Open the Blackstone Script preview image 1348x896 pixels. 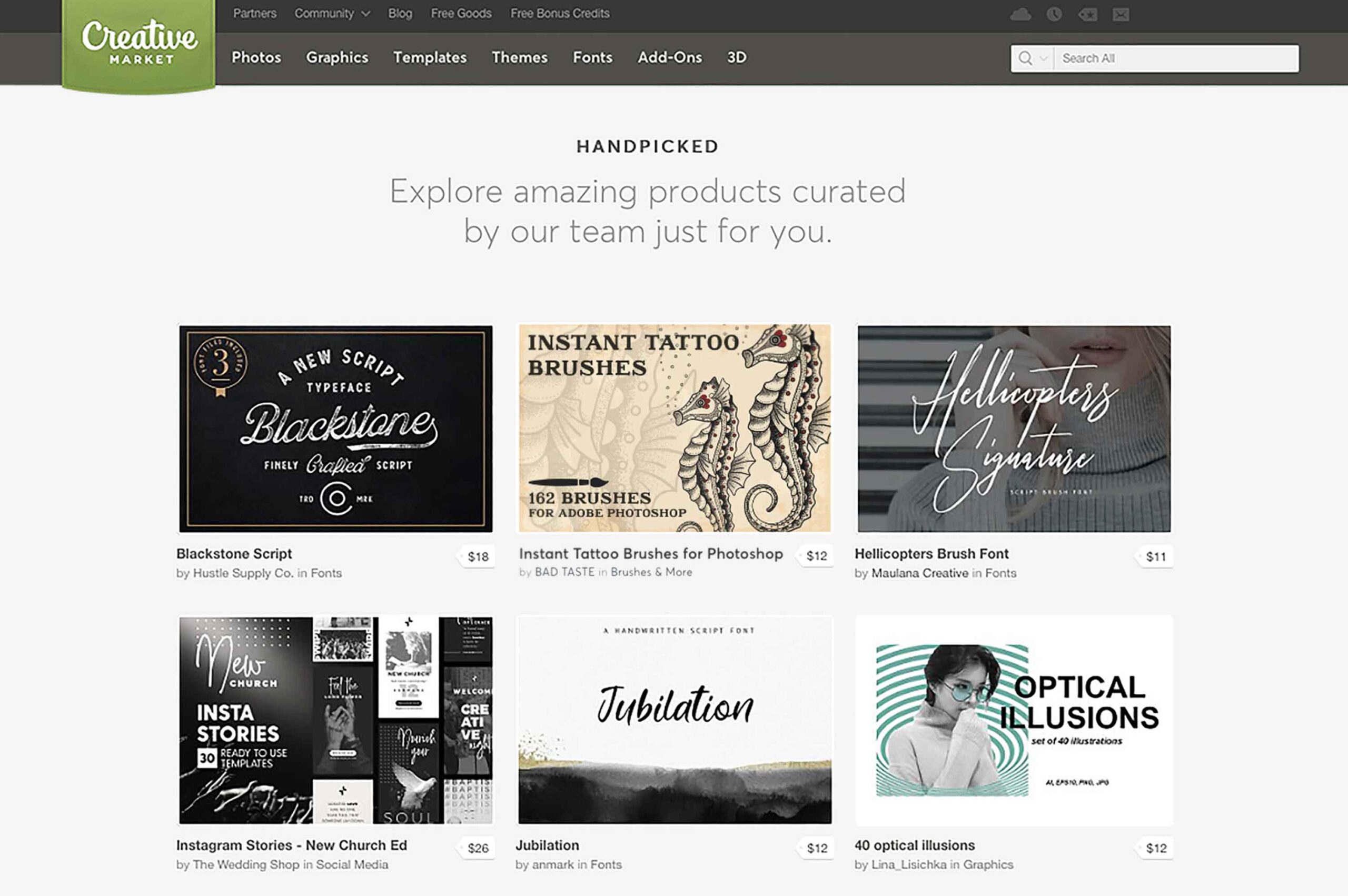click(x=335, y=429)
